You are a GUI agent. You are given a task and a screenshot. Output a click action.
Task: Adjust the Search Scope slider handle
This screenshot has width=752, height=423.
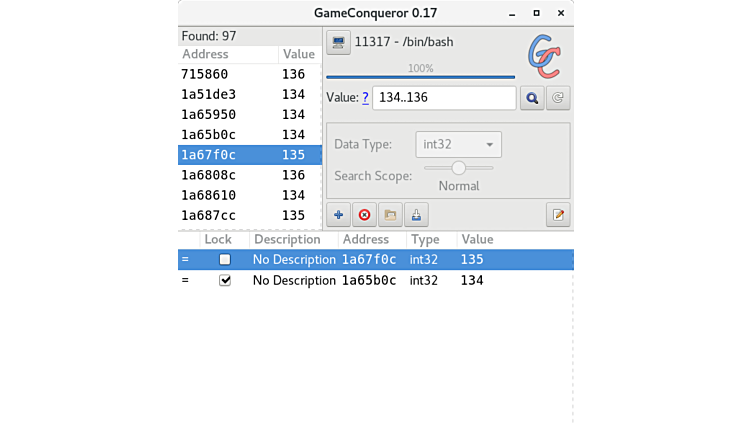click(458, 168)
